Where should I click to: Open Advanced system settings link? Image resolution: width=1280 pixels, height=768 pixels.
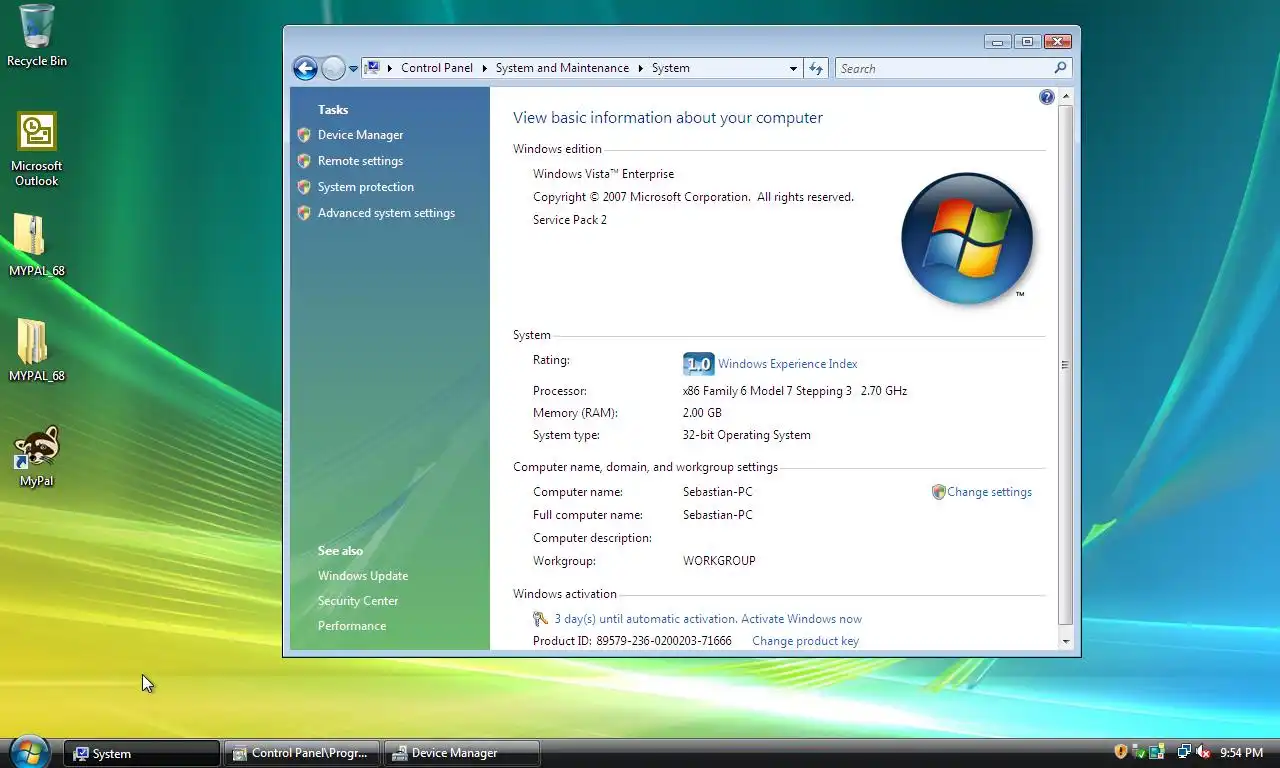pos(386,213)
